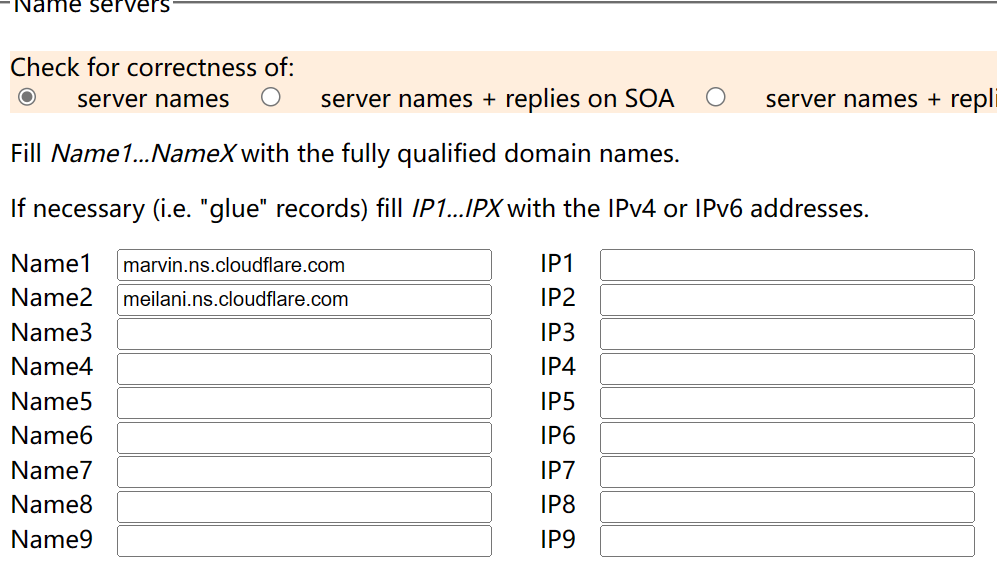Focus the empty Name4 input field
The width and height of the screenshot is (997, 570).
tap(304, 368)
